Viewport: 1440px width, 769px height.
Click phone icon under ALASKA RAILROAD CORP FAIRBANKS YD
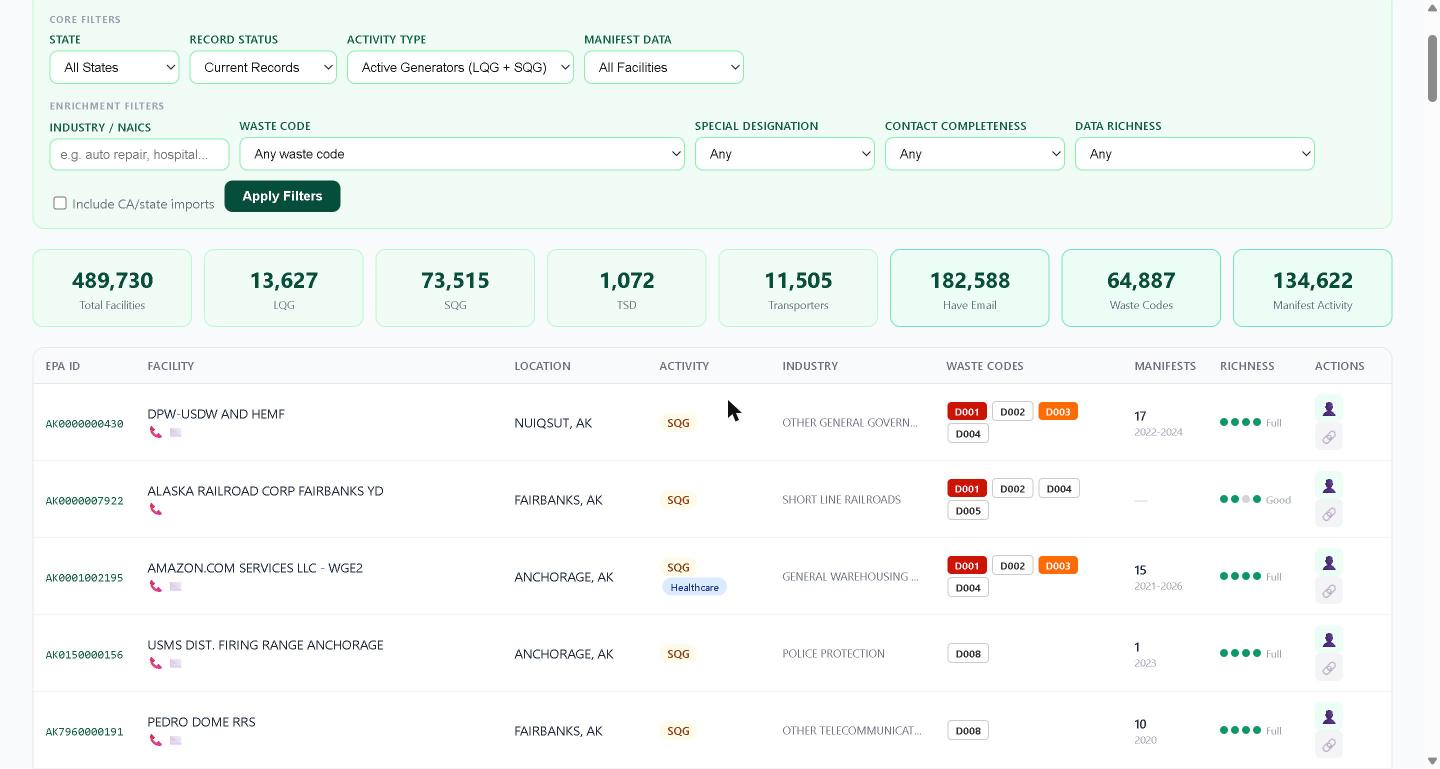[x=155, y=509]
